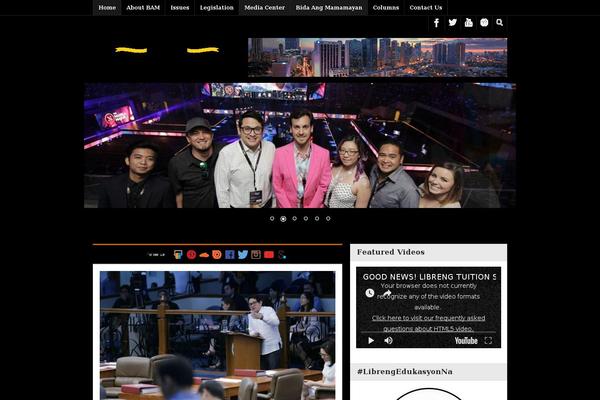The width and height of the screenshot is (600, 400).
Task: Open the search magnifier icon
Action: pyautogui.click(x=499, y=23)
